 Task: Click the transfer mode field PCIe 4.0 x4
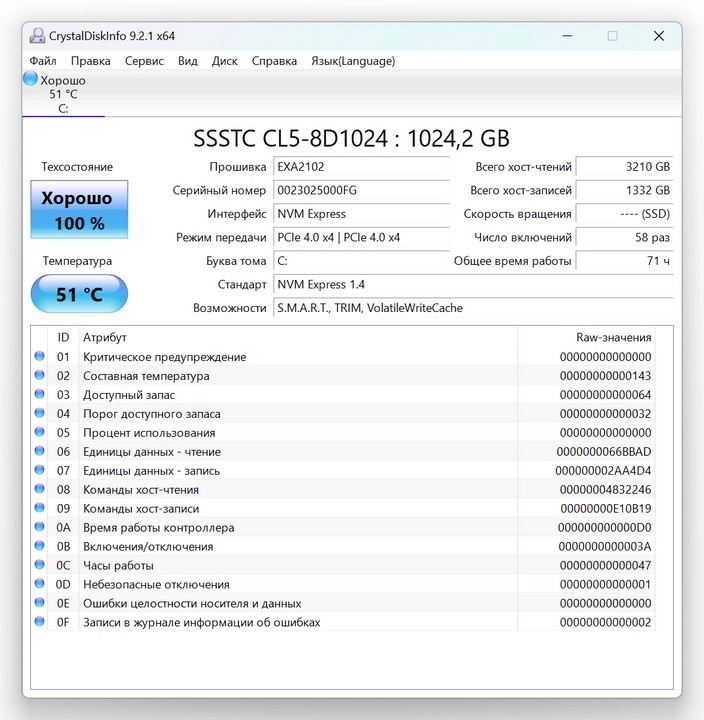click(361, 237)
